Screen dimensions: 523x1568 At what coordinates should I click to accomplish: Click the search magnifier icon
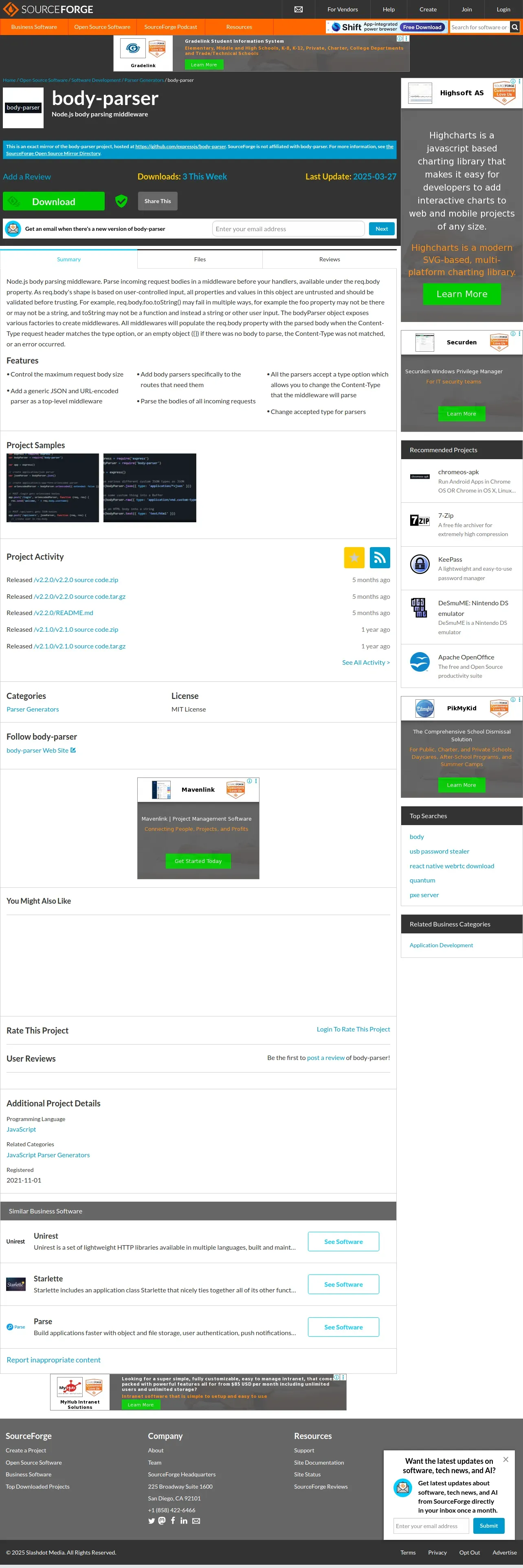pos(515,27)
